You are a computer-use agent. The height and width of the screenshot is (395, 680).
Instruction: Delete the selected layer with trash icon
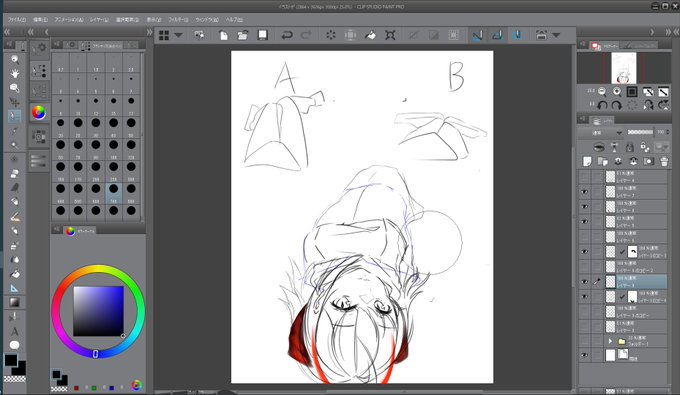click(664, 161)
